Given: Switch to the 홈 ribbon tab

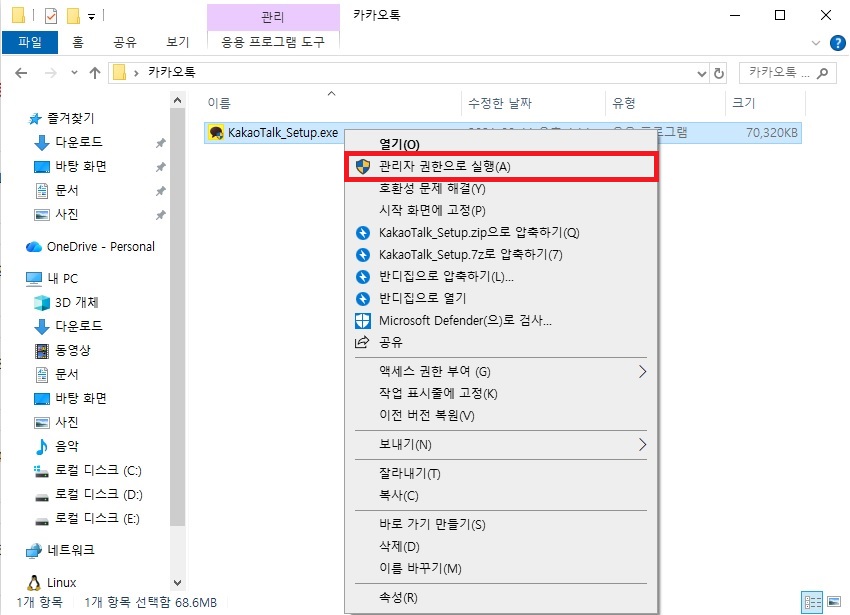Looking at the screenshot, I should pyautogui.click(x=78, y=42).
